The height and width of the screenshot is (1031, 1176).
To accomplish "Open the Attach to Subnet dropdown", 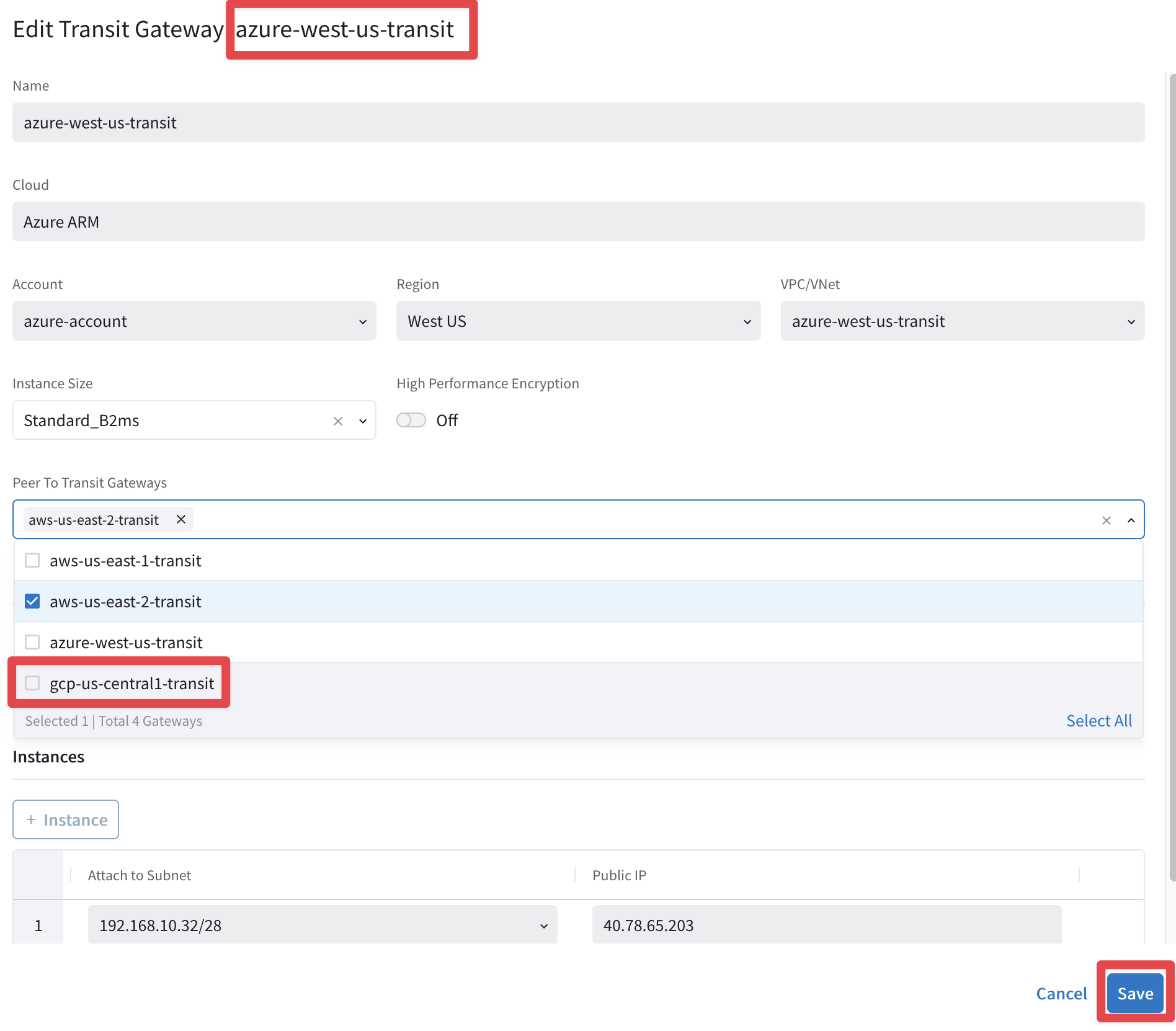I will tap(323, 925).
